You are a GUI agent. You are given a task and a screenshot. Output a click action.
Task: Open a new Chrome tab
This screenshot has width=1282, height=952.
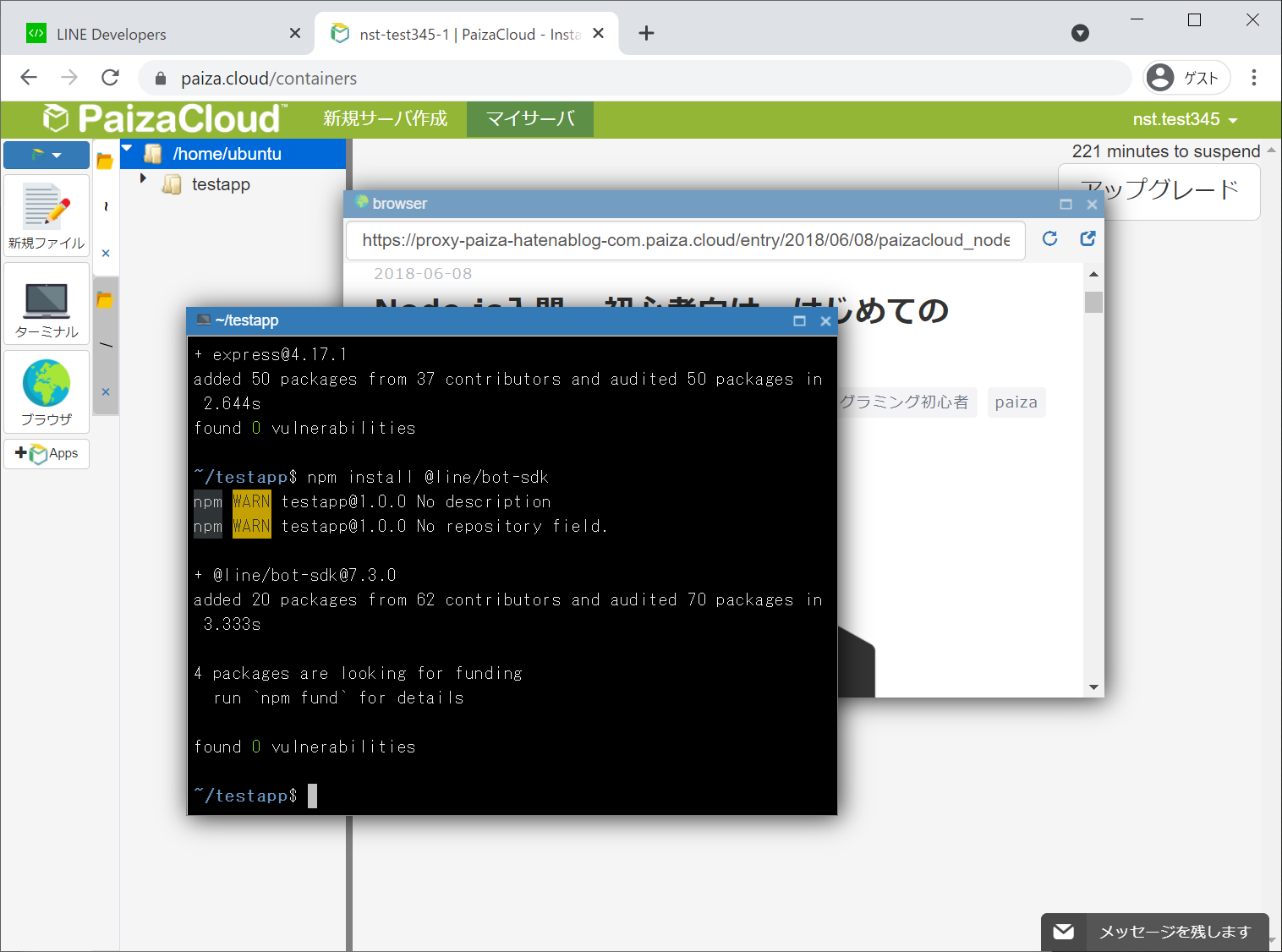[x=646, y=33]
